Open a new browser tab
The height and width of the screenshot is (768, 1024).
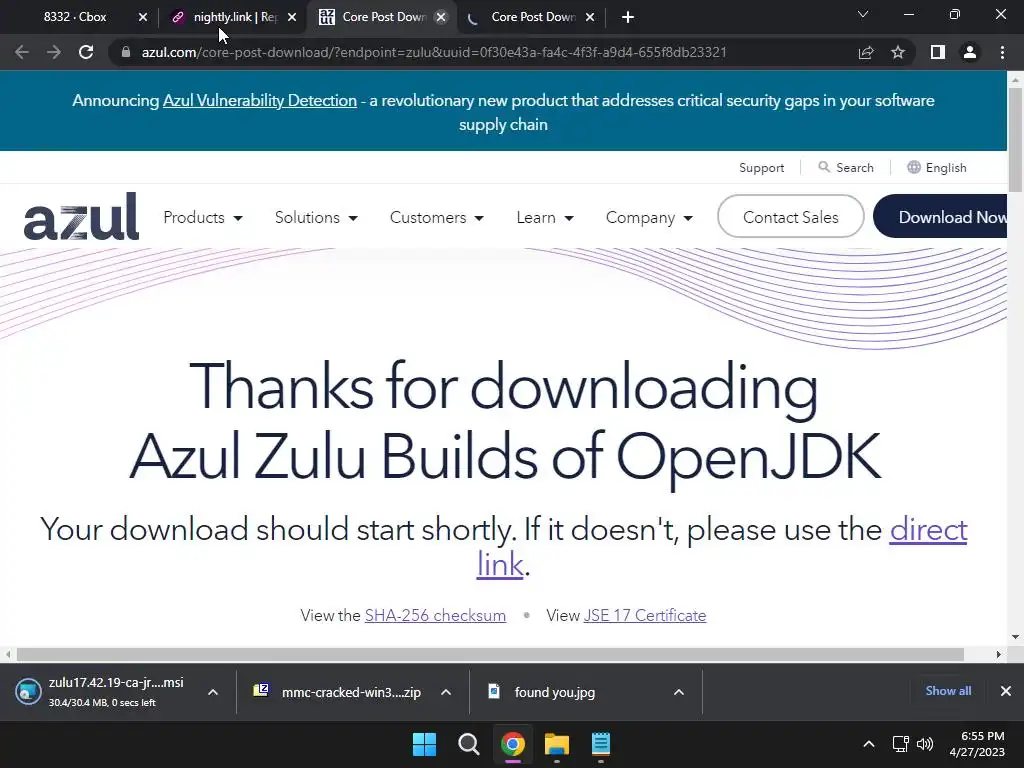pyautogui.click(x=628, y=17)
